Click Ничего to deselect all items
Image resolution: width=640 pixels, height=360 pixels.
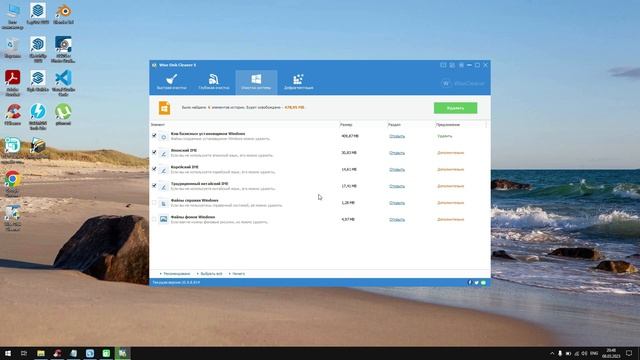[x=238, y=274]
